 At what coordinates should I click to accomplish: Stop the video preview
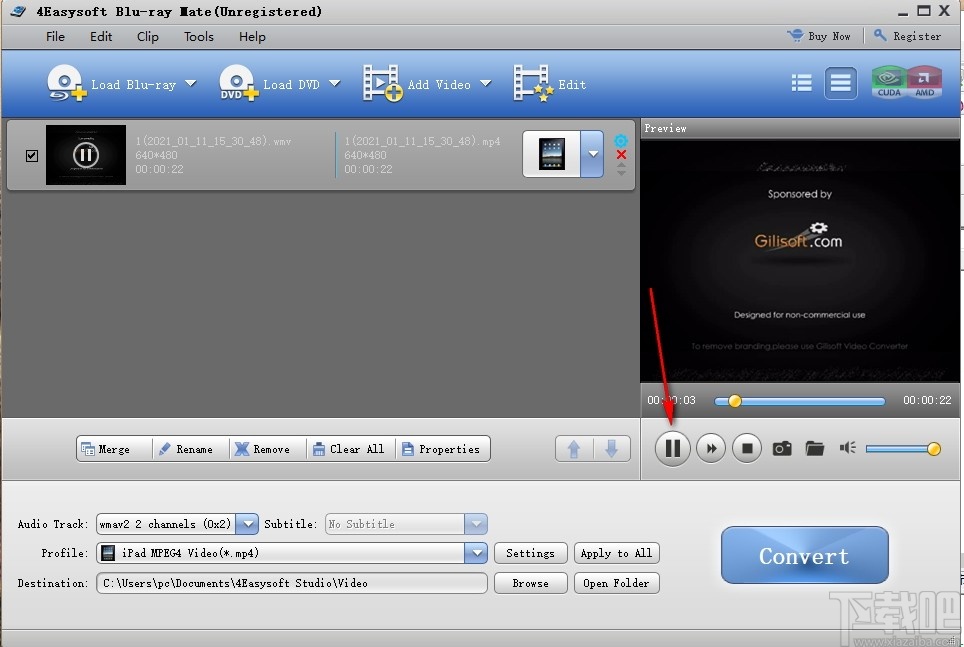click(747, 449)
